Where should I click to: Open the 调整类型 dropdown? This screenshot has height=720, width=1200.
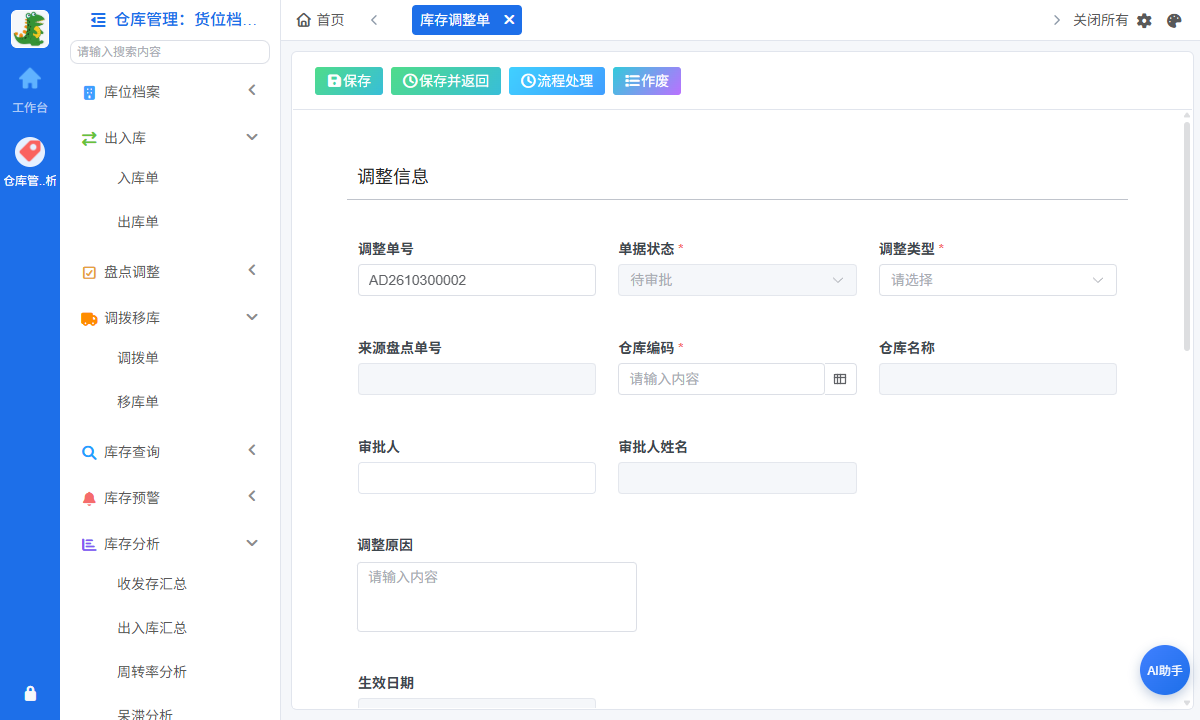tap(998, 280)
